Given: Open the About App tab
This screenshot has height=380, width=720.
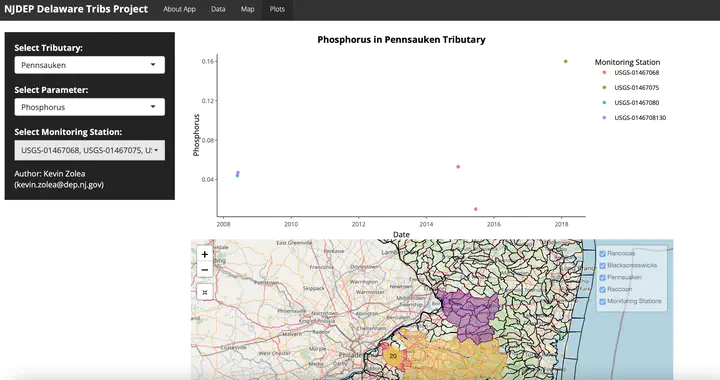Looking at the screenshot, I should (180, 9).
